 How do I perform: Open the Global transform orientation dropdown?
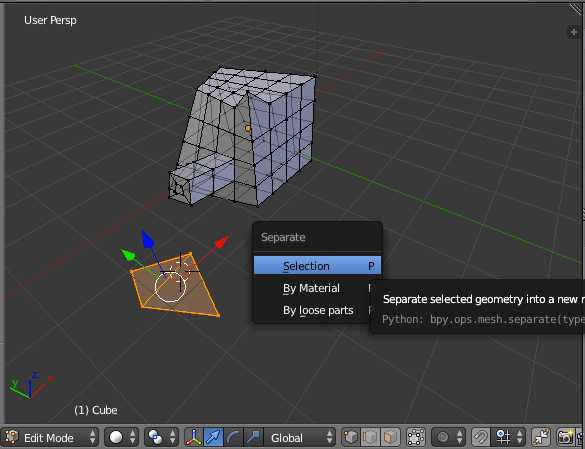[300, 437]
